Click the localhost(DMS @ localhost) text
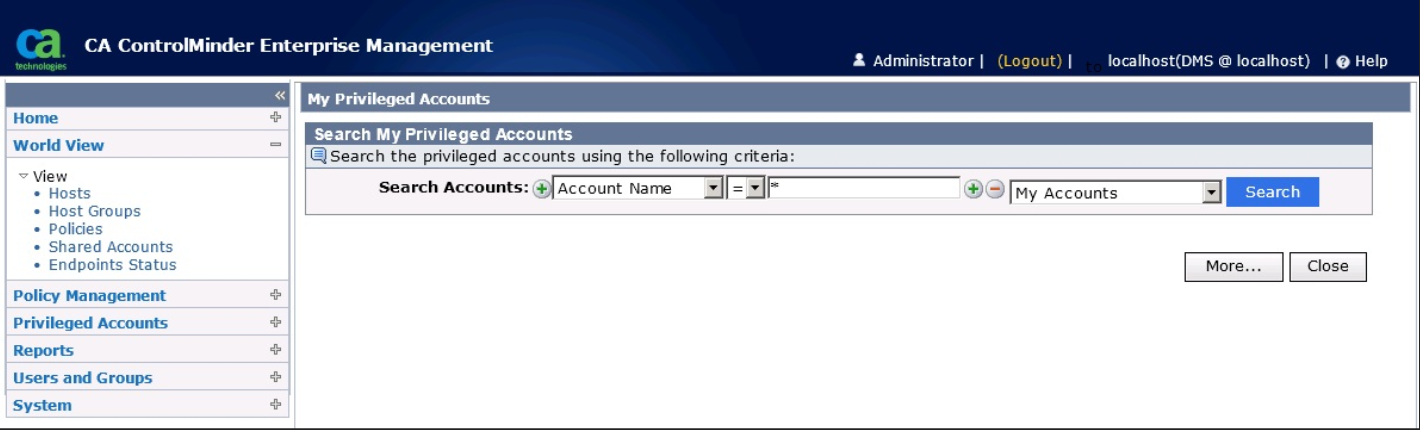1420x430 pixels. [x=1209, y=61]
